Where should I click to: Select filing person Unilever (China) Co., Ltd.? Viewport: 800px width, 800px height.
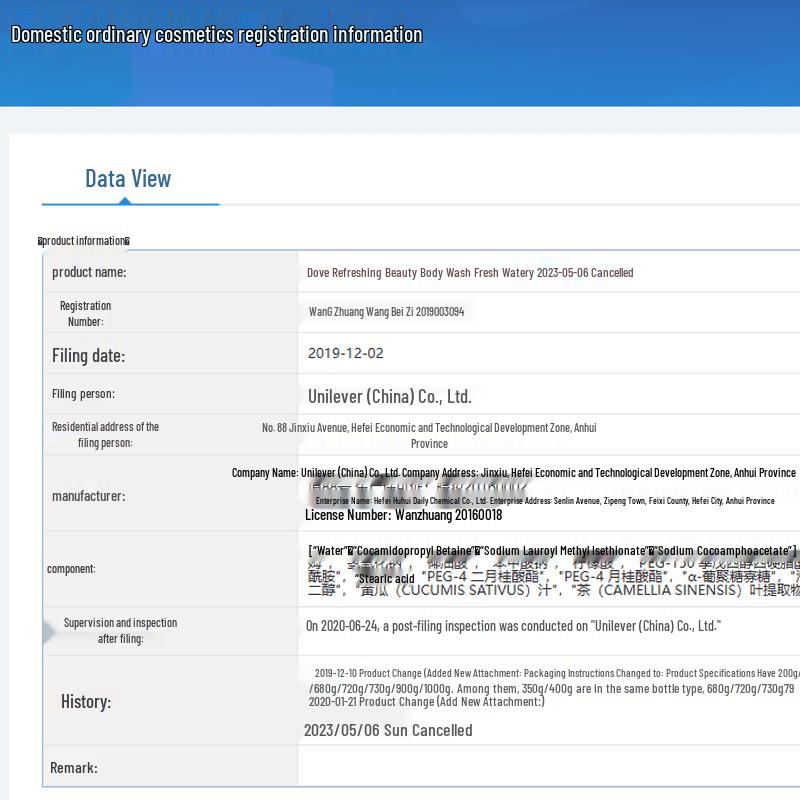pyautogui.click(x=389, y=396)
